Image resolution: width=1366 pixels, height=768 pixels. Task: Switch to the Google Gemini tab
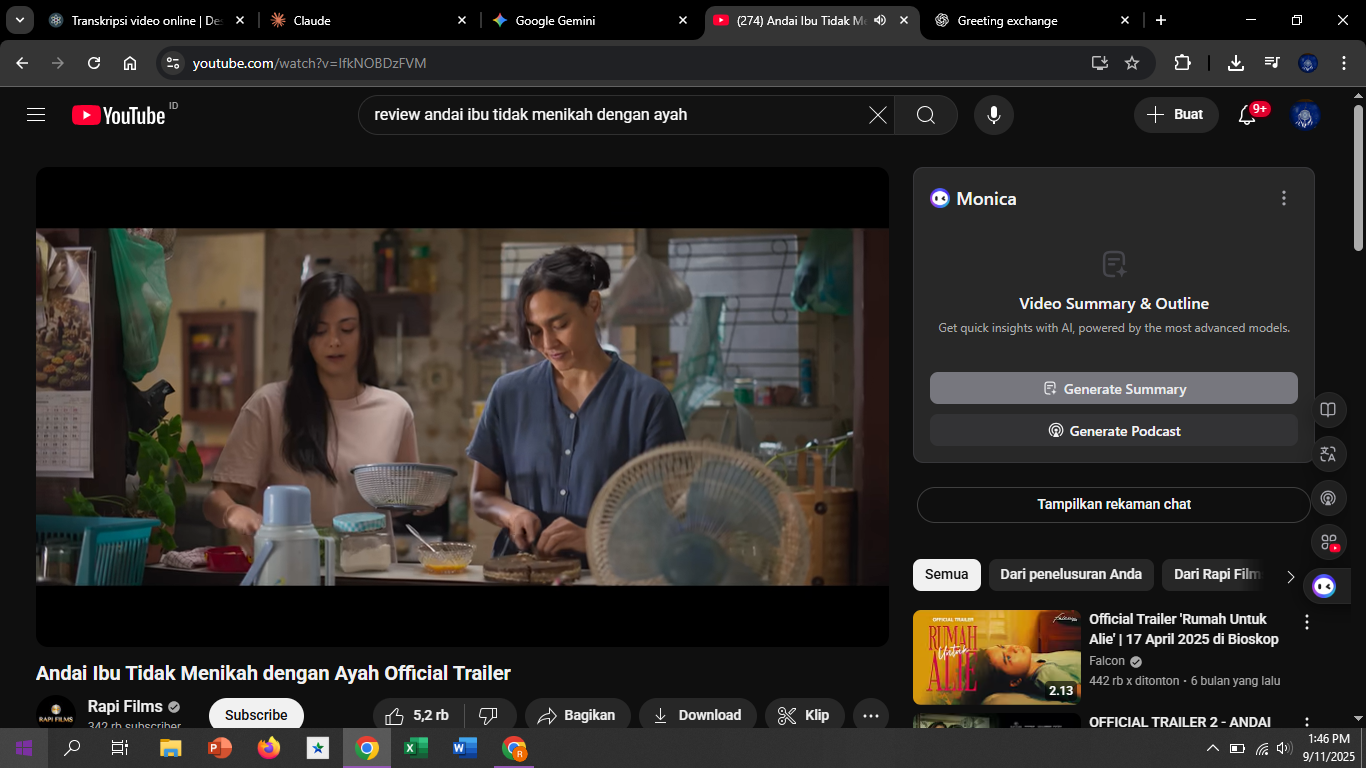pos(590,20)
